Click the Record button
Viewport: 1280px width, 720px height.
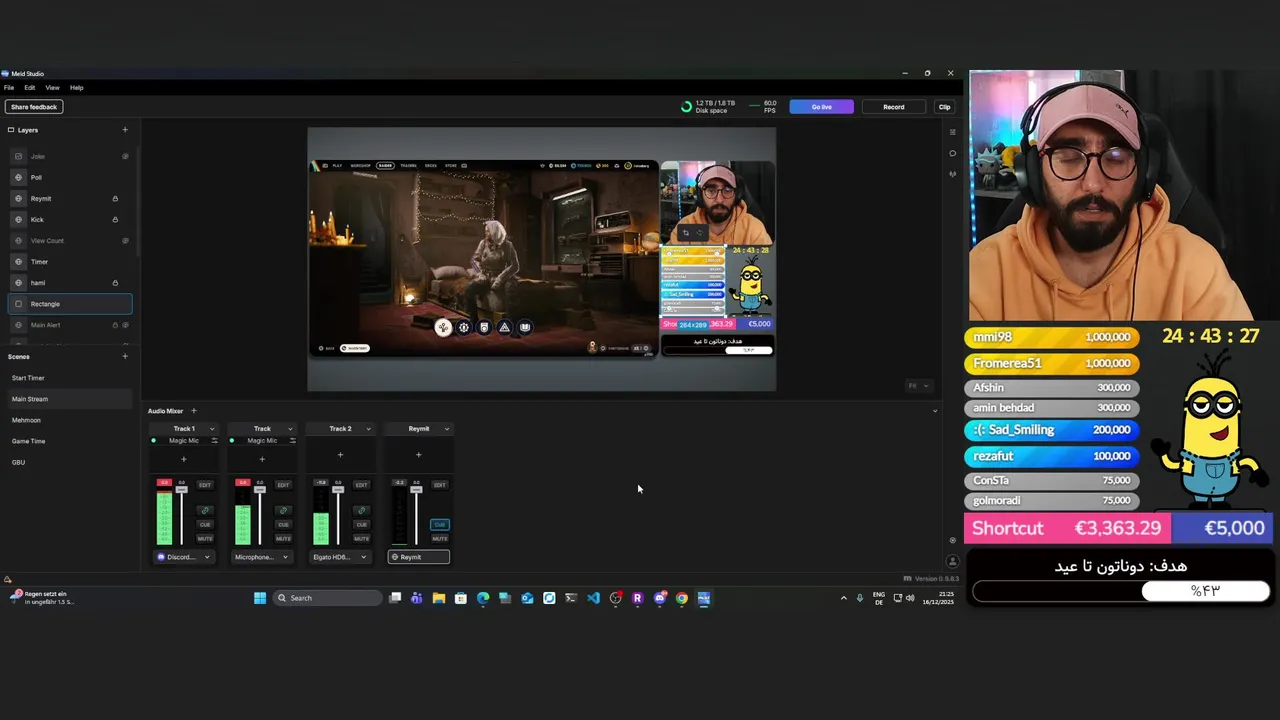point(894,107)
